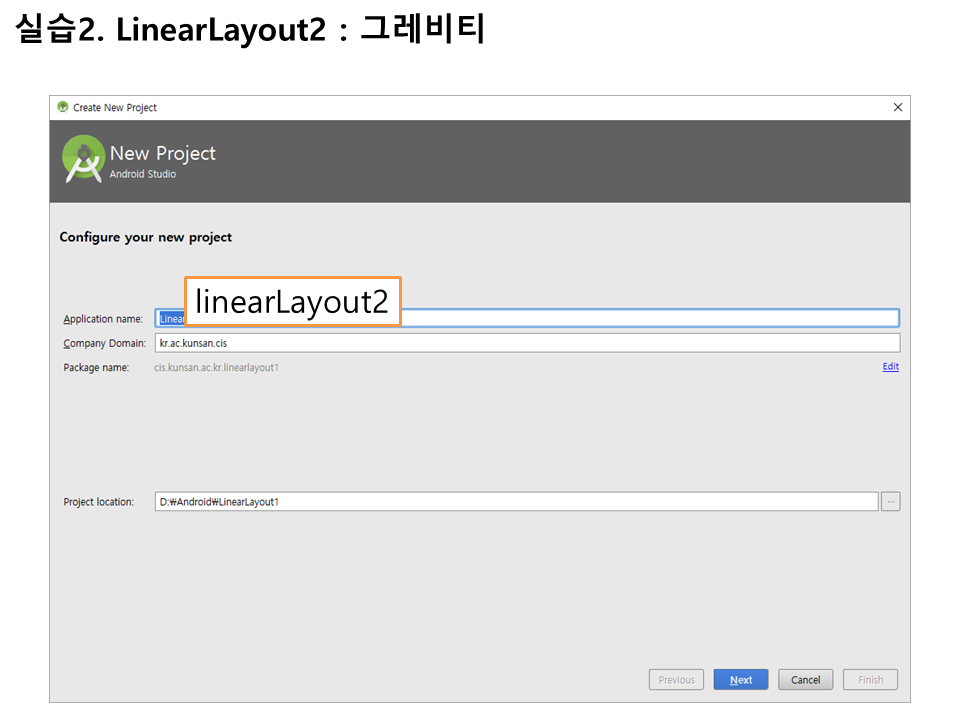Viewport: 960px width, 720px height.
Task: Click the Configure your new project heading
Action: tap(145, 237)
